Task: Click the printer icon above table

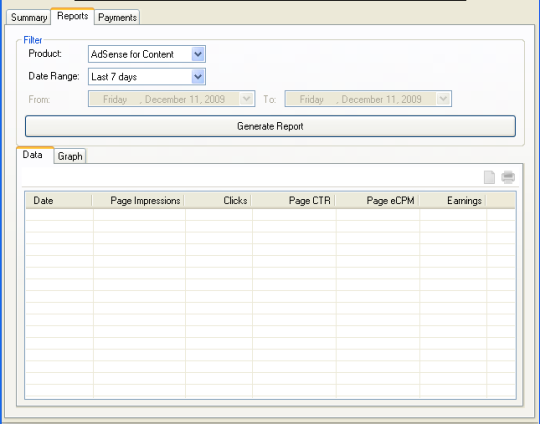Action: pyautogui.click(x=508, y=177)
